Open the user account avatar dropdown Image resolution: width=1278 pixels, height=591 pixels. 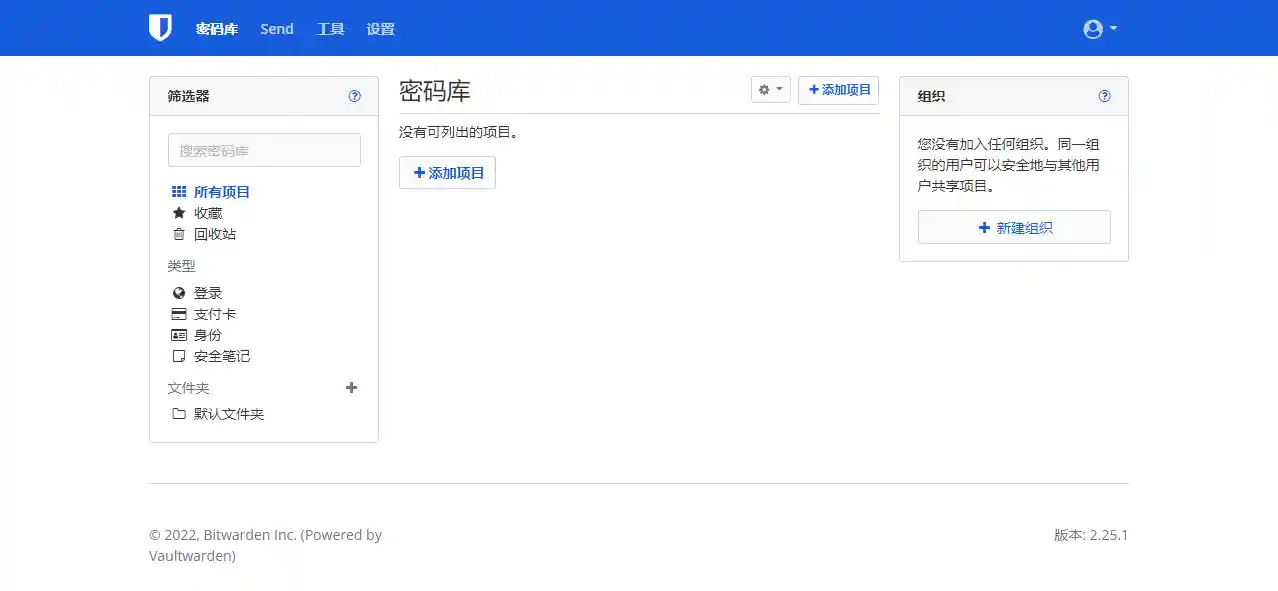1099,29
